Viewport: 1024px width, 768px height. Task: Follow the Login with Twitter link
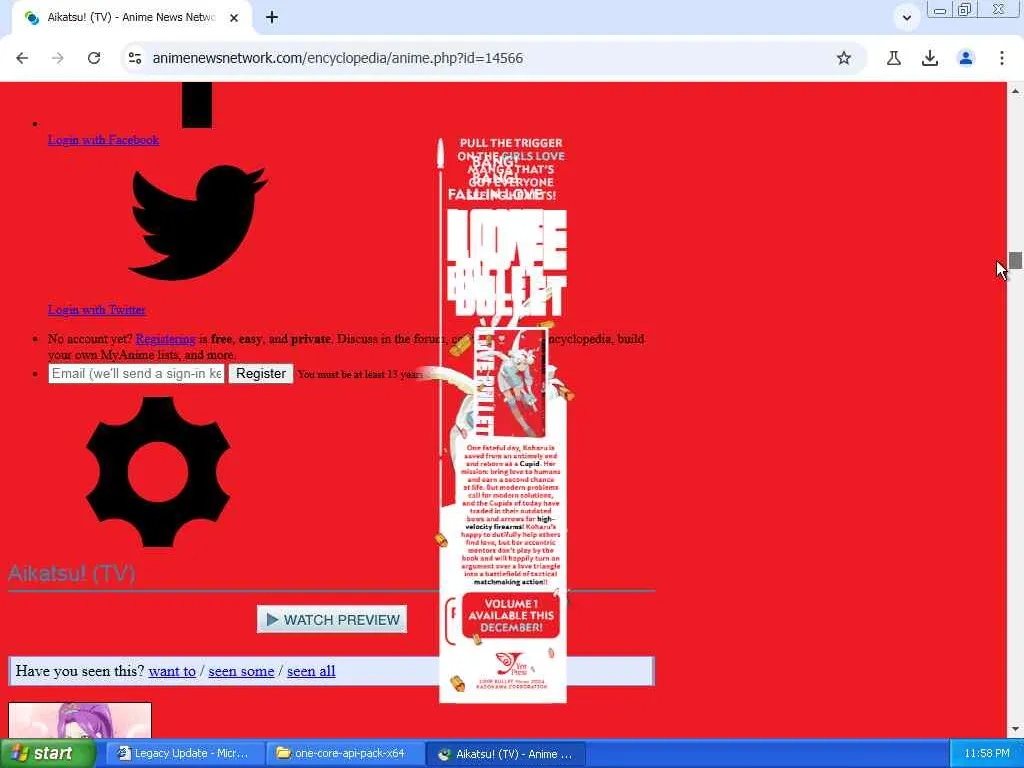click(97, 310)
